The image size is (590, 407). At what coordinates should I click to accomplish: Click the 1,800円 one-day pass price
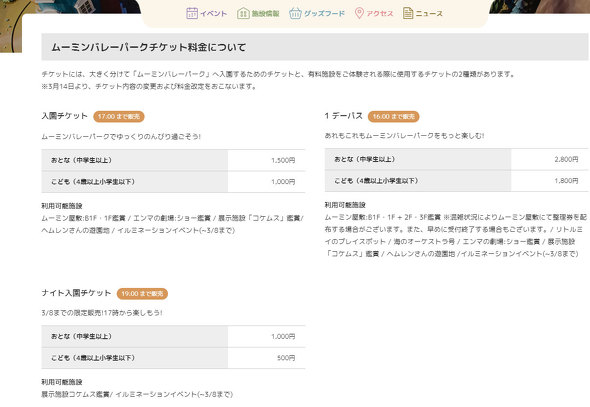pos(566,181)
